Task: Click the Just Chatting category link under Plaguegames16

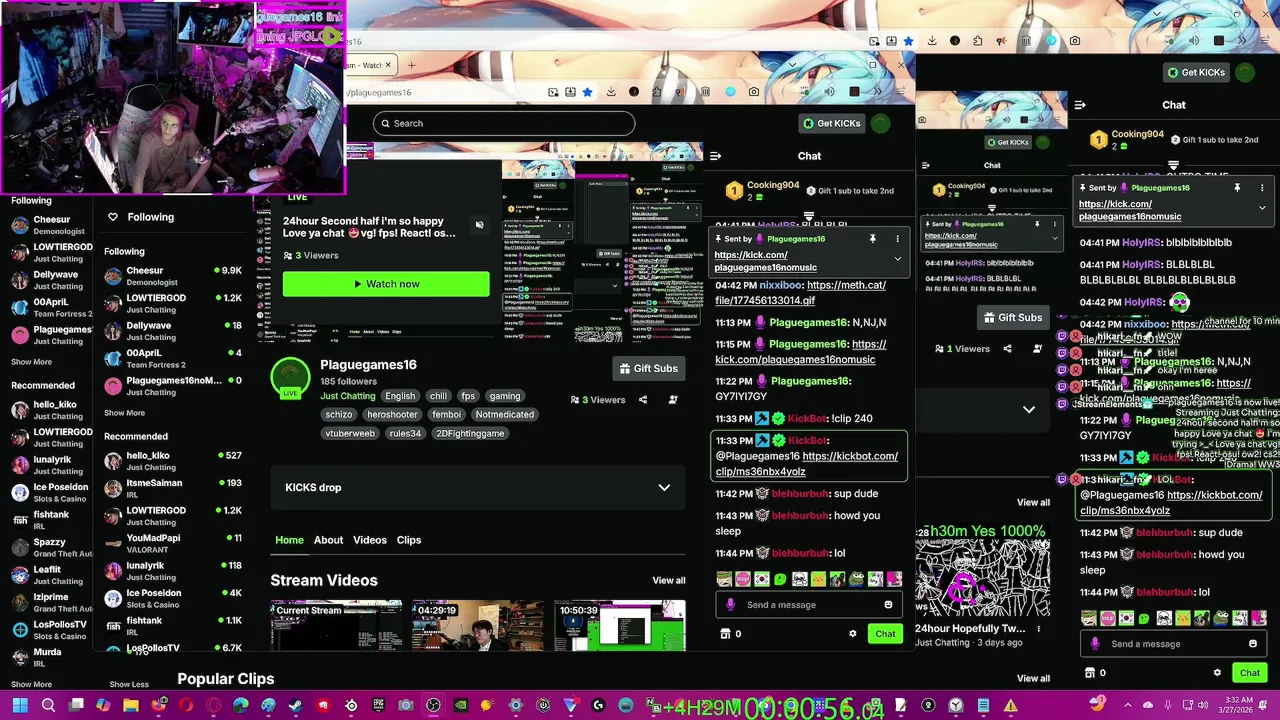Action: point(348,396)
